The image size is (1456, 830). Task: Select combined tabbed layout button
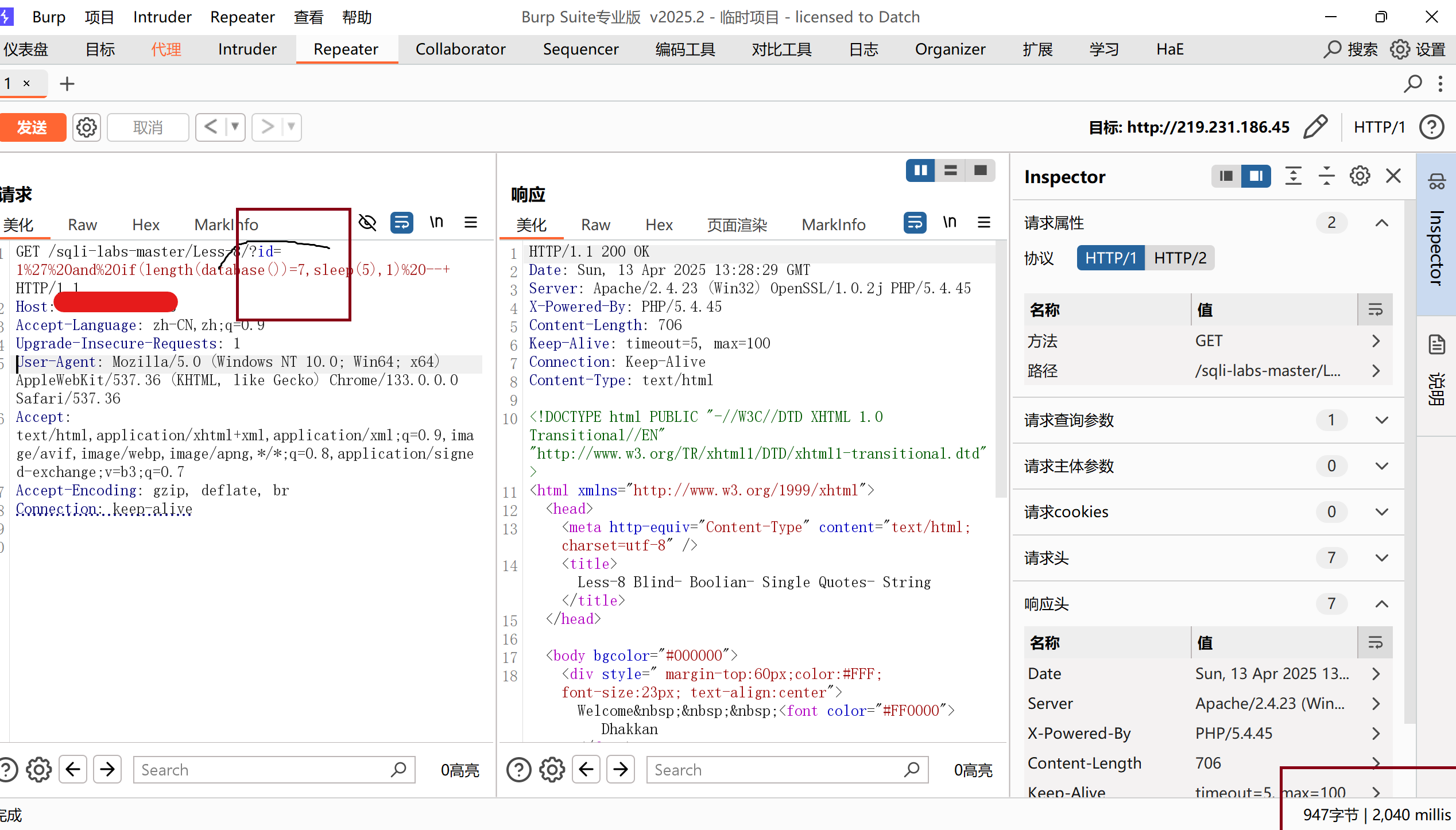coord(981,170)
